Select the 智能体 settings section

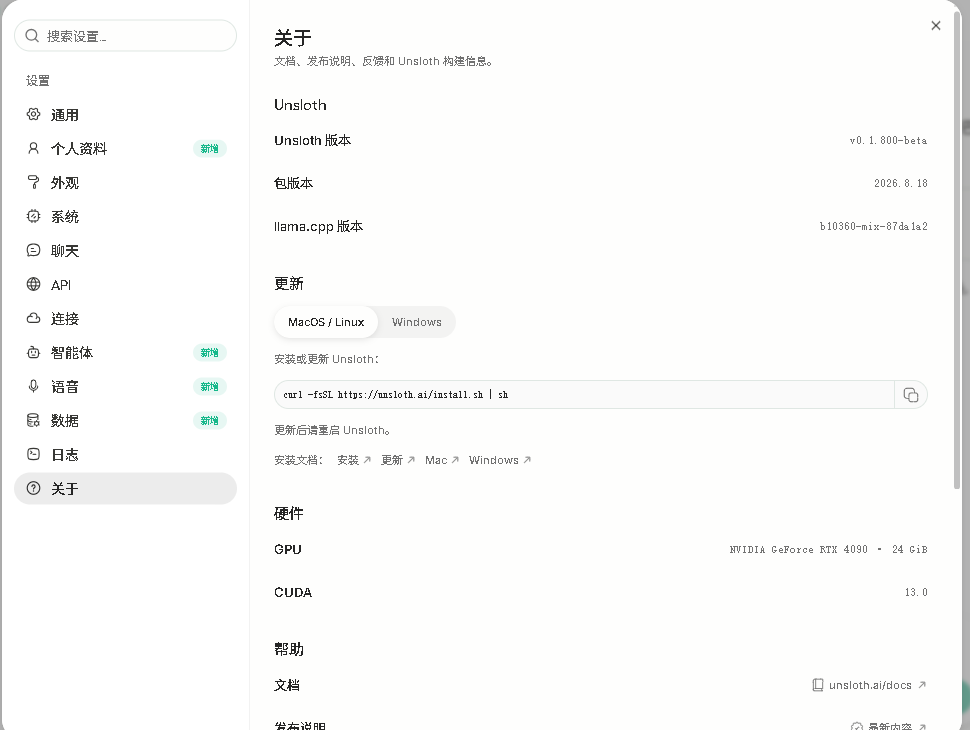(x=126, y=353)
